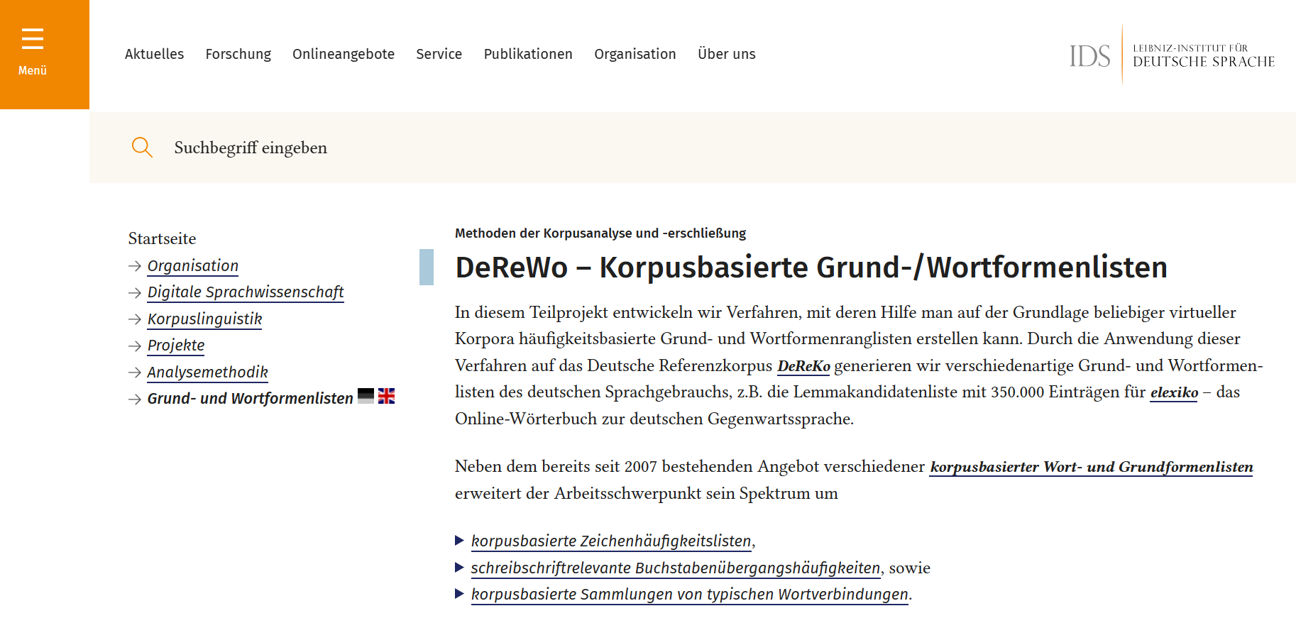Follow the DeReKo link in the text
1296x623 pixels.
click(x=803, y=366)
